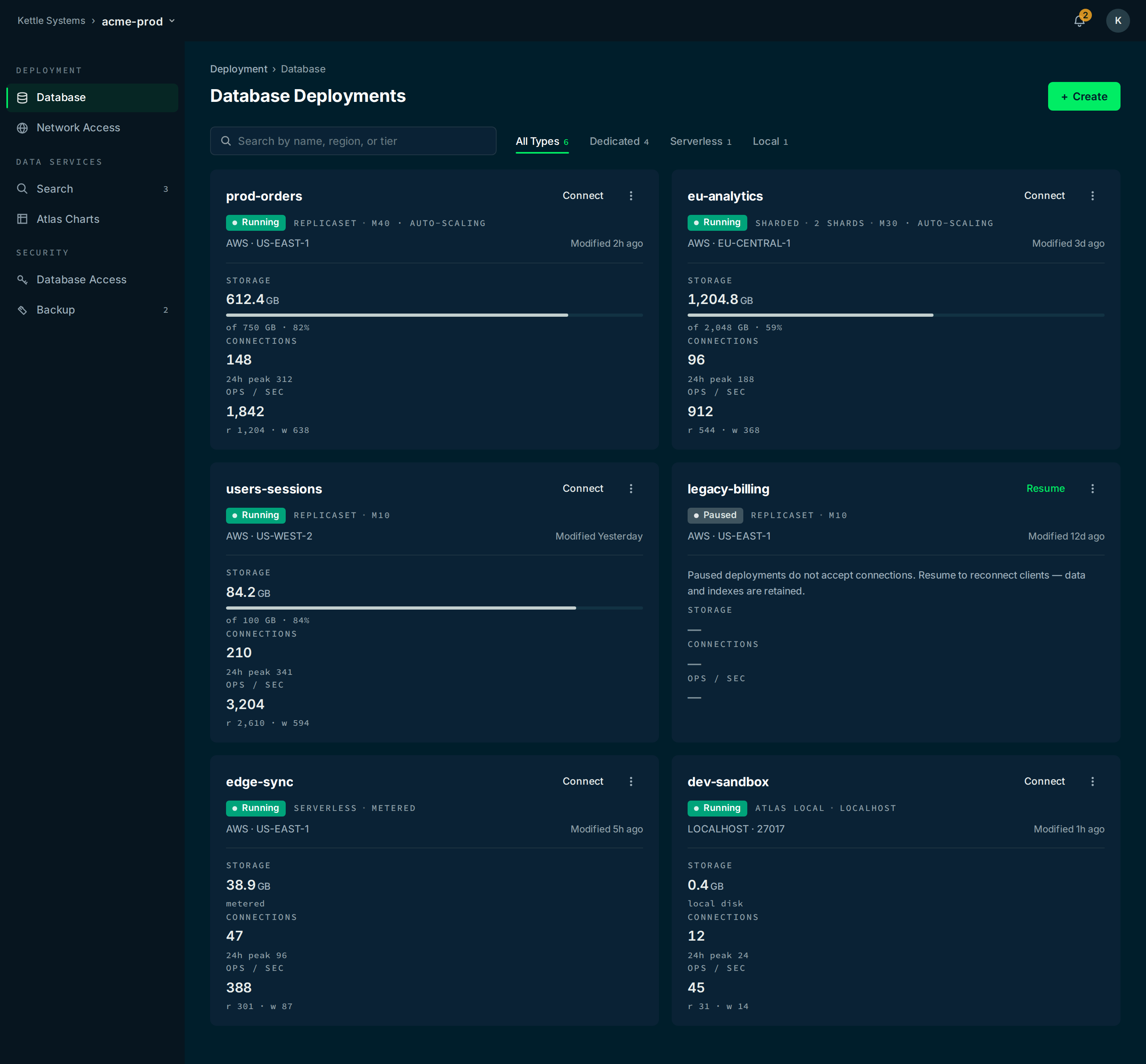Focus the search by name field

353,141
